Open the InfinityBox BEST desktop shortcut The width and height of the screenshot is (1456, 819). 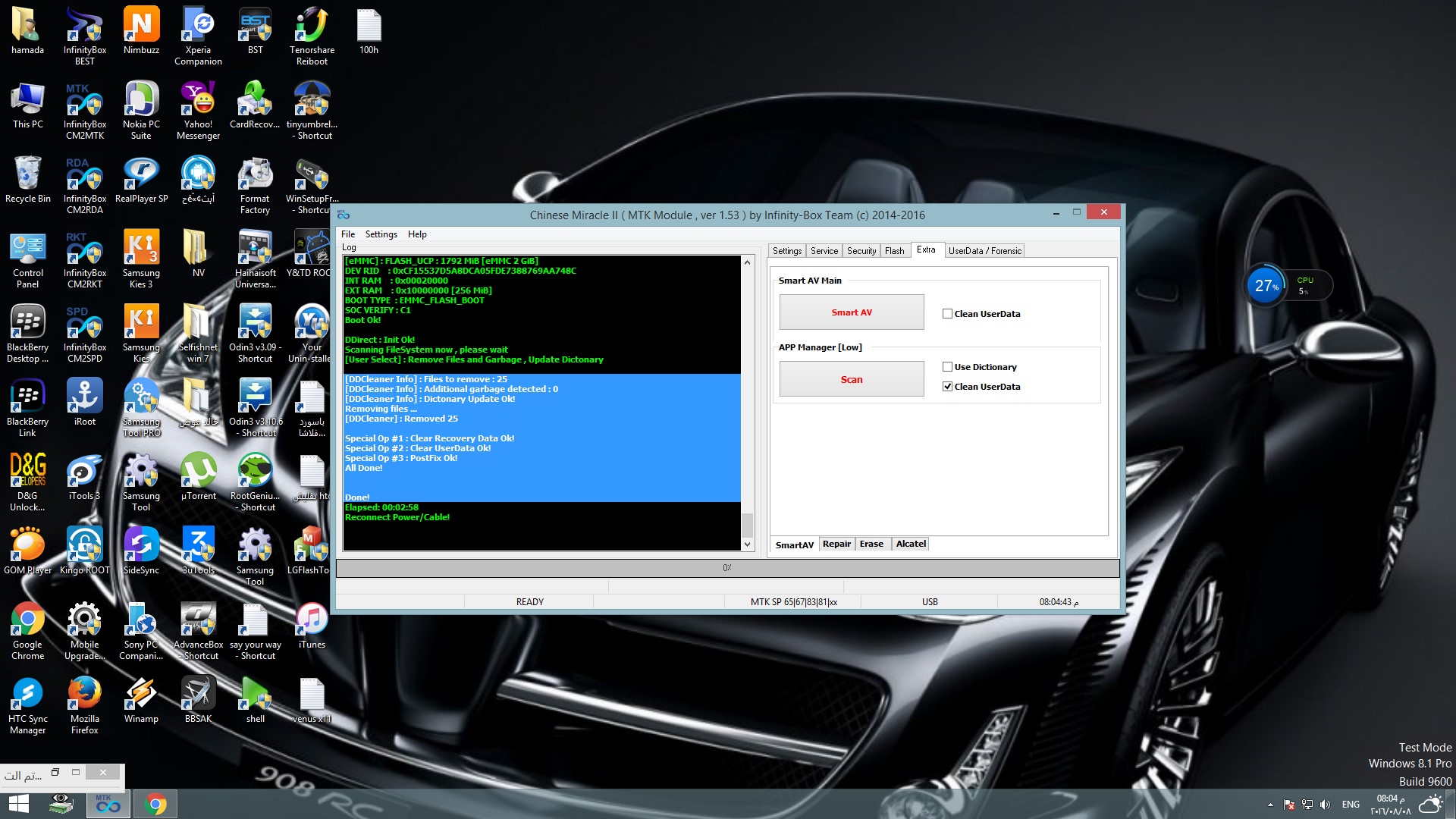85,36
